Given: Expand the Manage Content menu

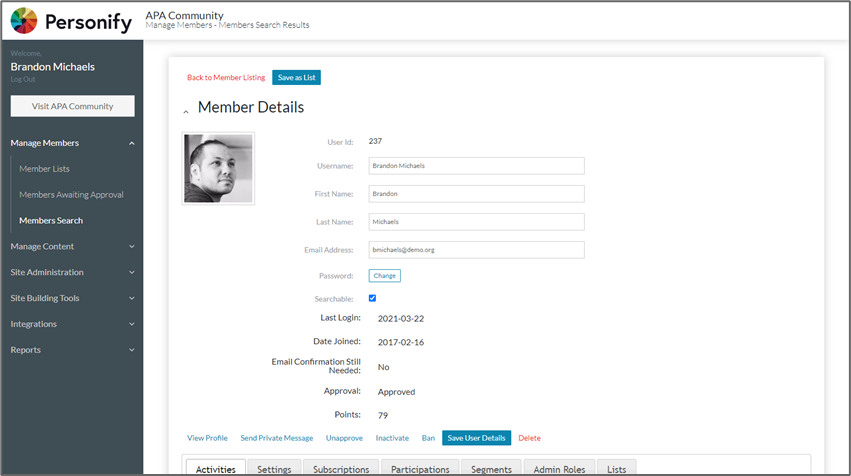Looking at the screenshot, I should pos(132,247).
